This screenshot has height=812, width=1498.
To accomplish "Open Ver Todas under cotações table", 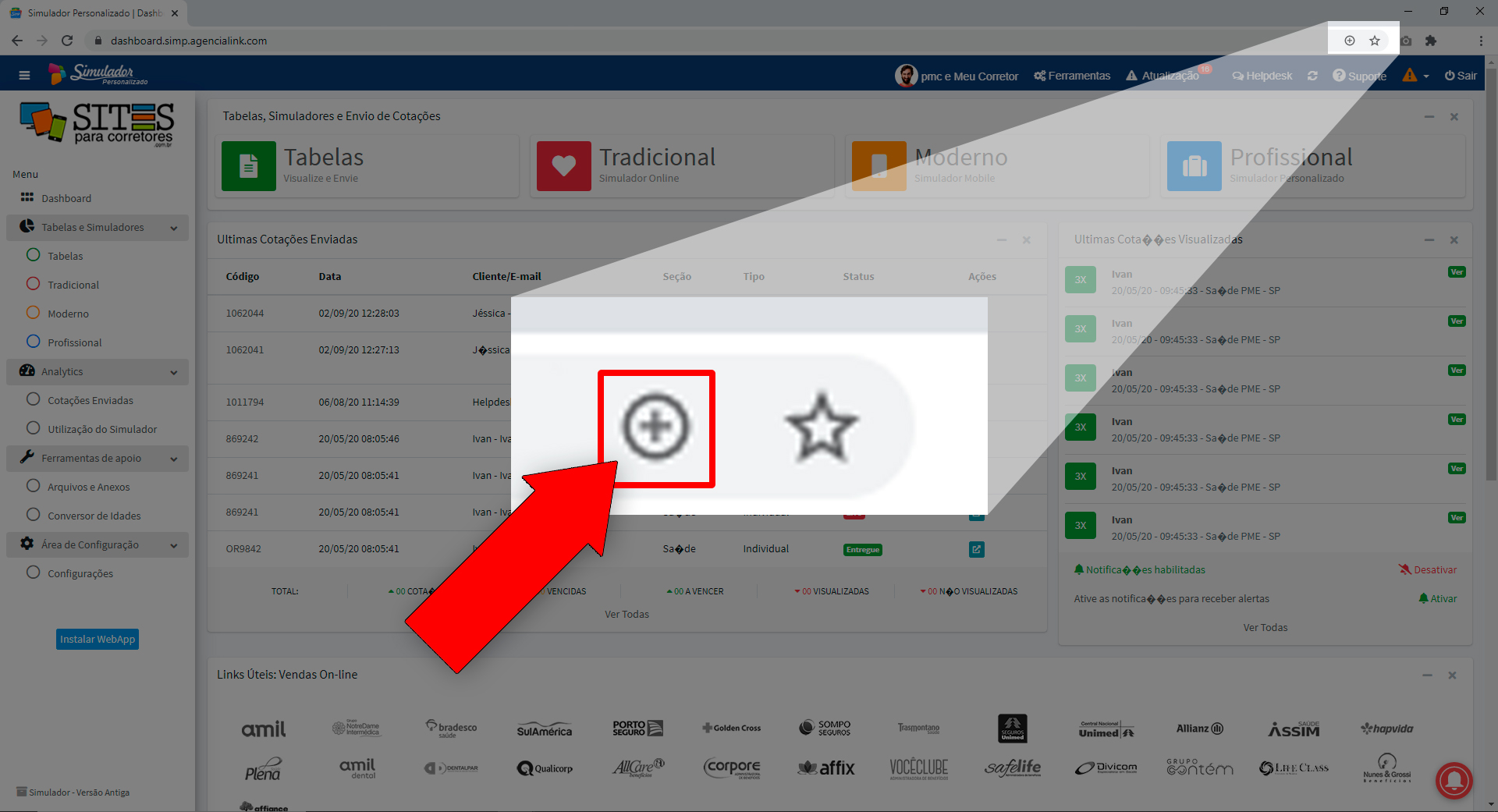I will (626, 614).
